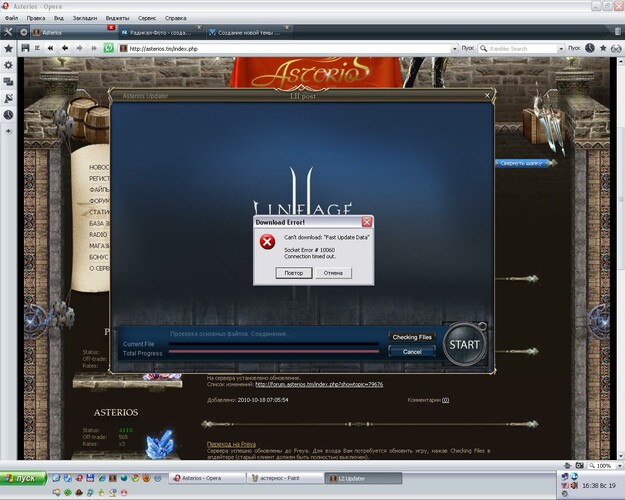Open the closed tabs trash icon
625x500 pixels.
(x=617, y=31)
